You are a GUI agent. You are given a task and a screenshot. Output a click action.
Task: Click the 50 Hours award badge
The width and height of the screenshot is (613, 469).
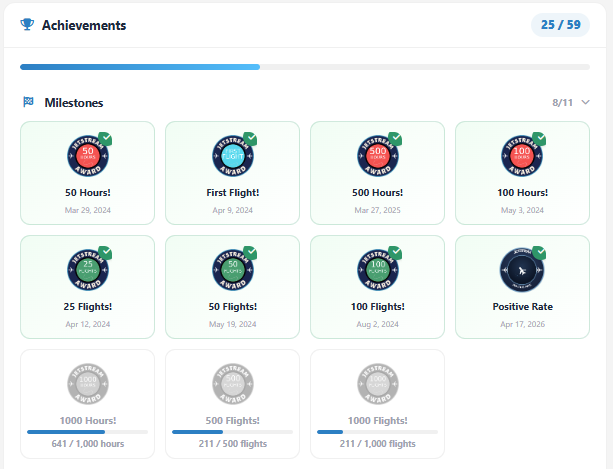pyautogui.click(x=88, y=156)
